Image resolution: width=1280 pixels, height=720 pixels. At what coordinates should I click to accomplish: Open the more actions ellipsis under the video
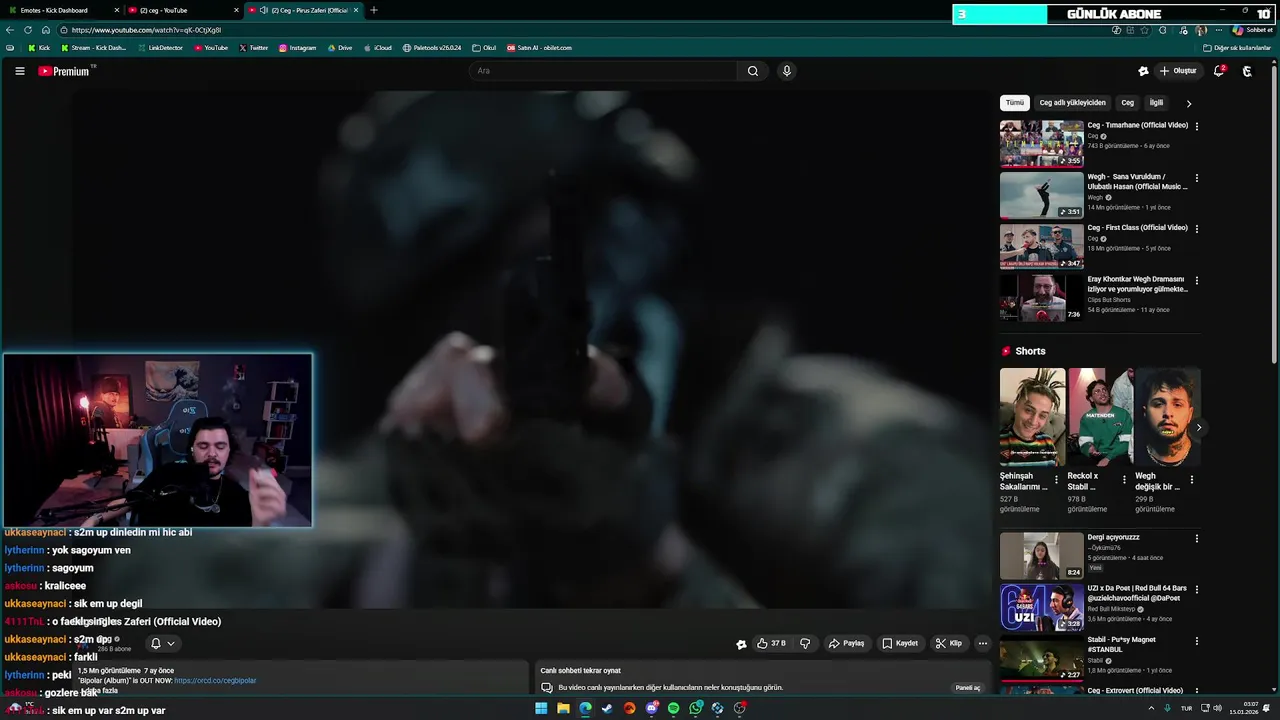coord(983,644)
